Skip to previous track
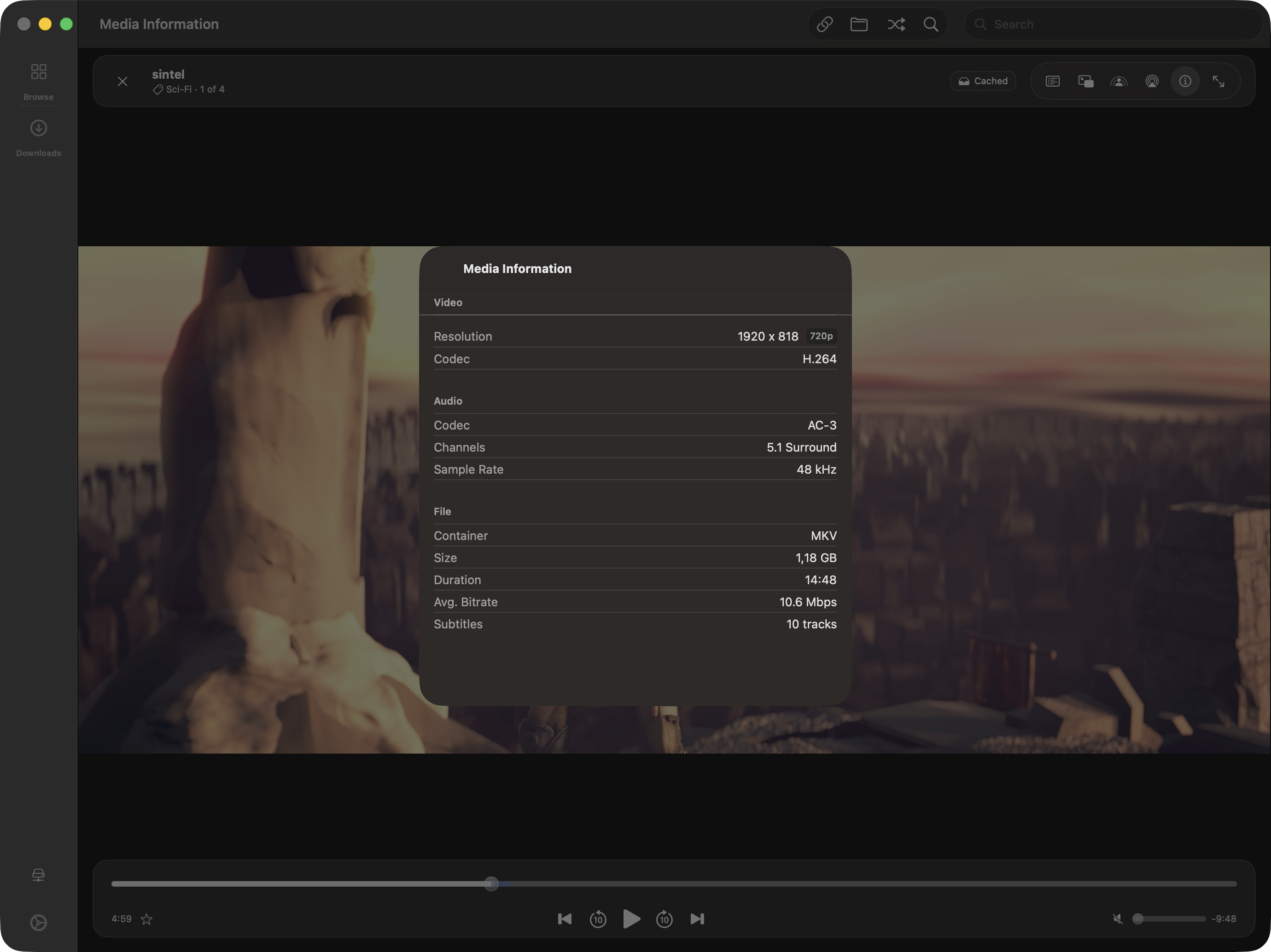The width and height of the screenshot is (1271, 952). click(564, 919)
